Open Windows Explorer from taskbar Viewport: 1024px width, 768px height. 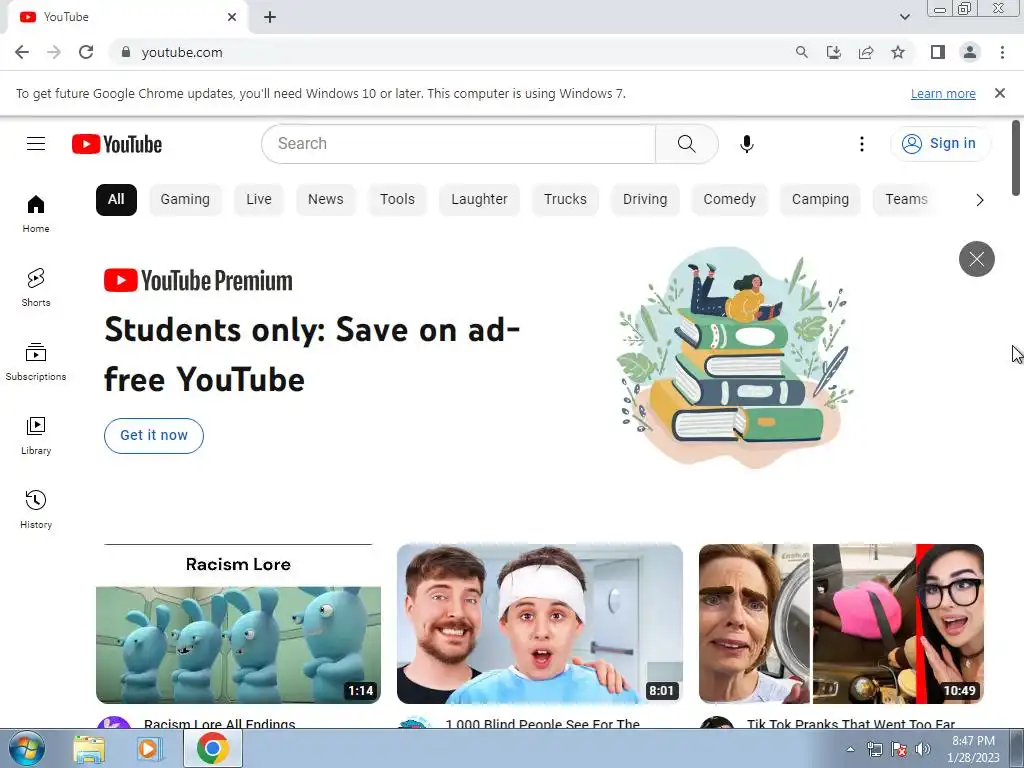click(x=89, y=749)
